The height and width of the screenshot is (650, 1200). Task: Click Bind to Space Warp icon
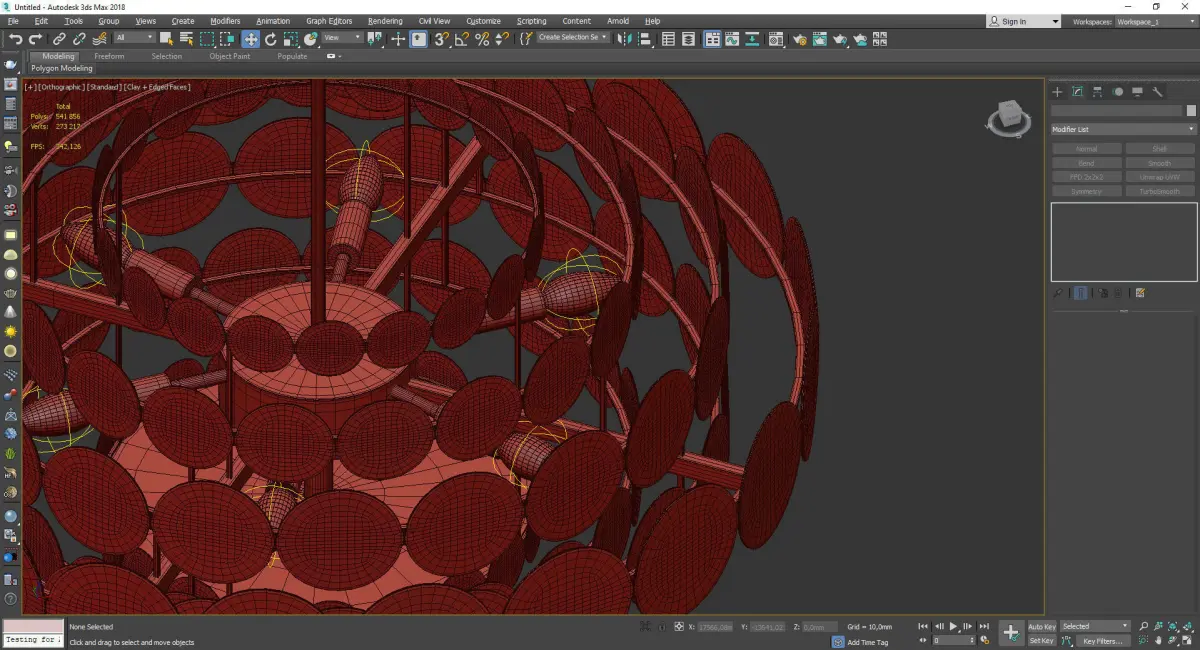[100, 39]
